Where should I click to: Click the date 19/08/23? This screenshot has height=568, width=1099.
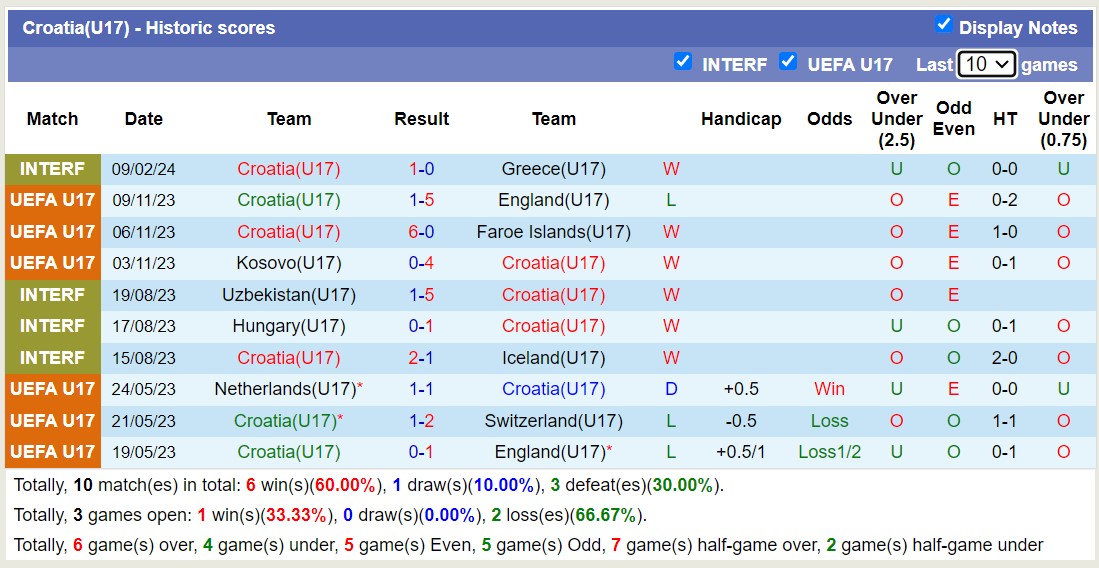tap(144, 295)
